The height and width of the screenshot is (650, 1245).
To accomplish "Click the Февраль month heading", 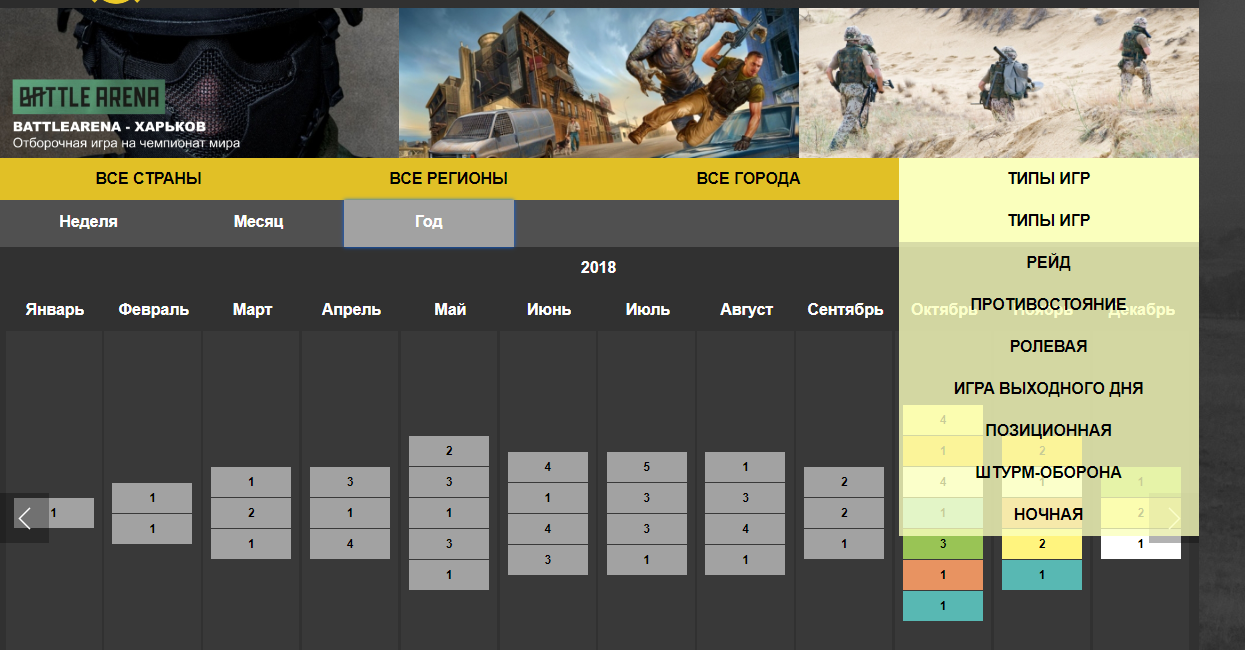I will click(153, 310).
